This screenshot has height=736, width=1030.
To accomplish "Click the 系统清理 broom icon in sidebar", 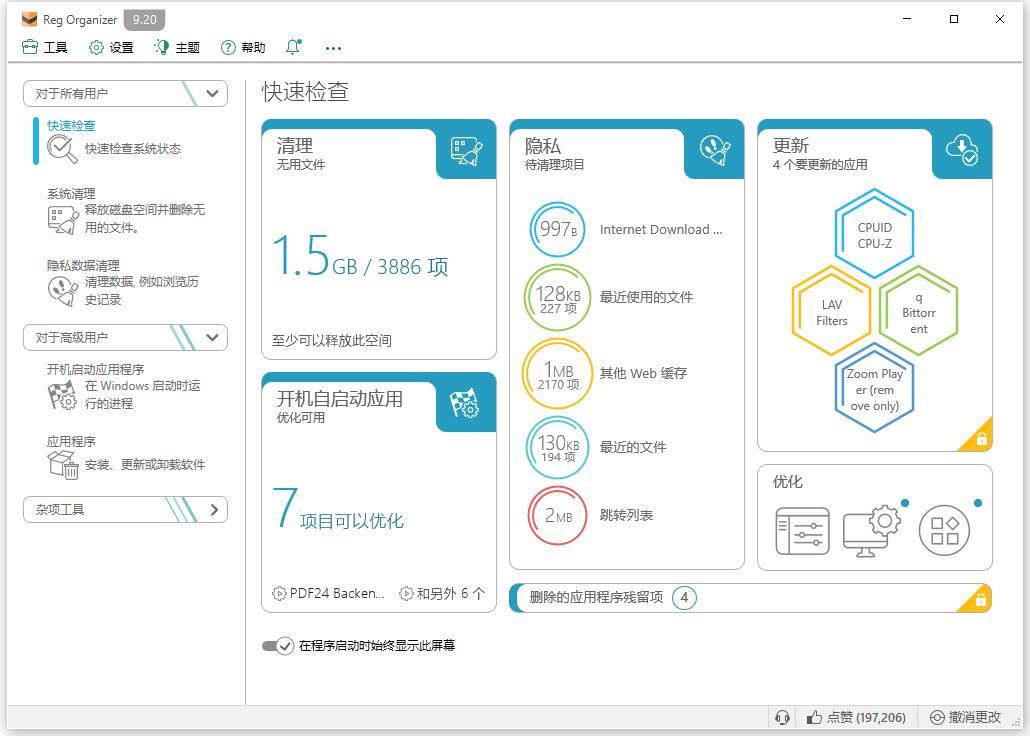I will [x=63, y=219].
